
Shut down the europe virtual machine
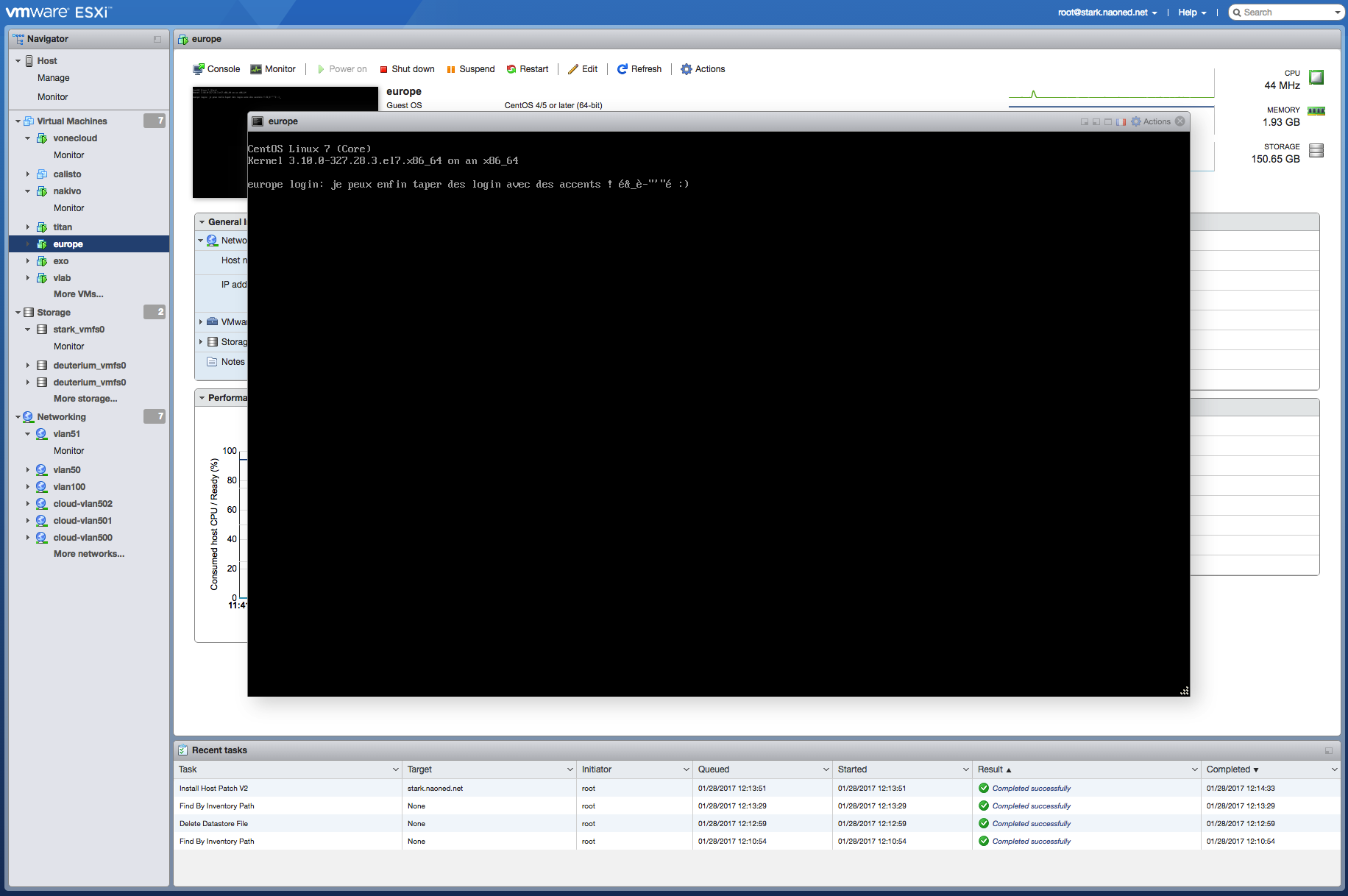tap(407, 69)
